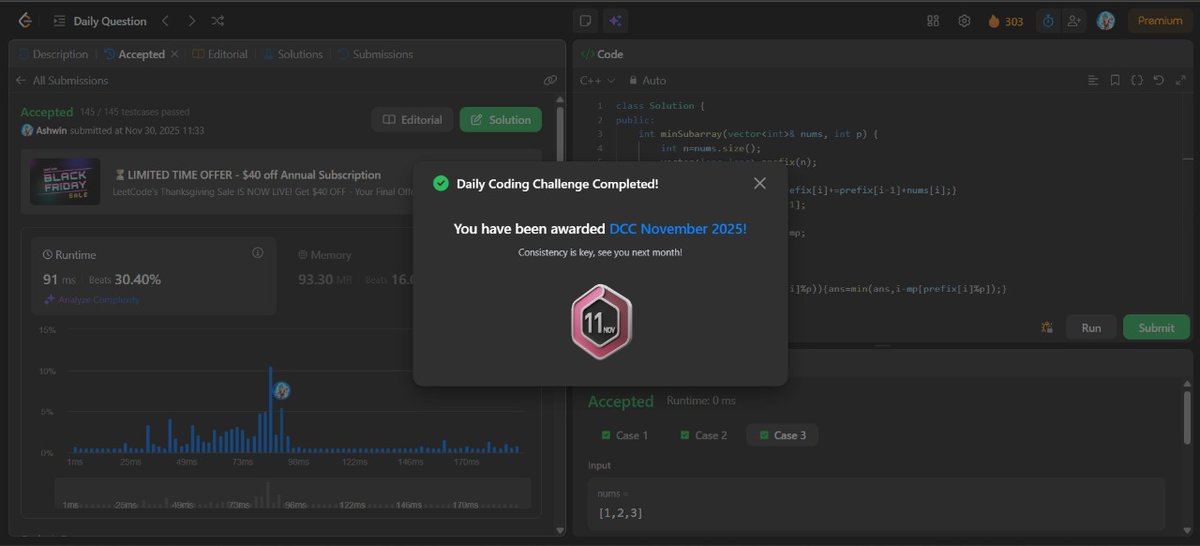Image resolution: width=1200 pixels, height=546 pixels.
Task: Click the tallest bar in runtime chart
Action: click(271, 410)
